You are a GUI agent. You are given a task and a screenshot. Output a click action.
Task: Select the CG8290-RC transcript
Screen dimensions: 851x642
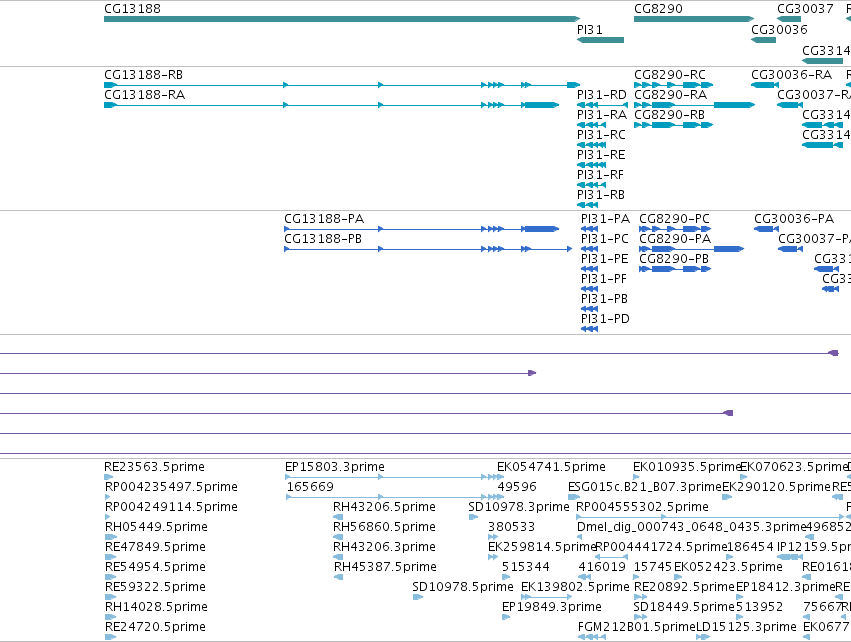(674, 85)
